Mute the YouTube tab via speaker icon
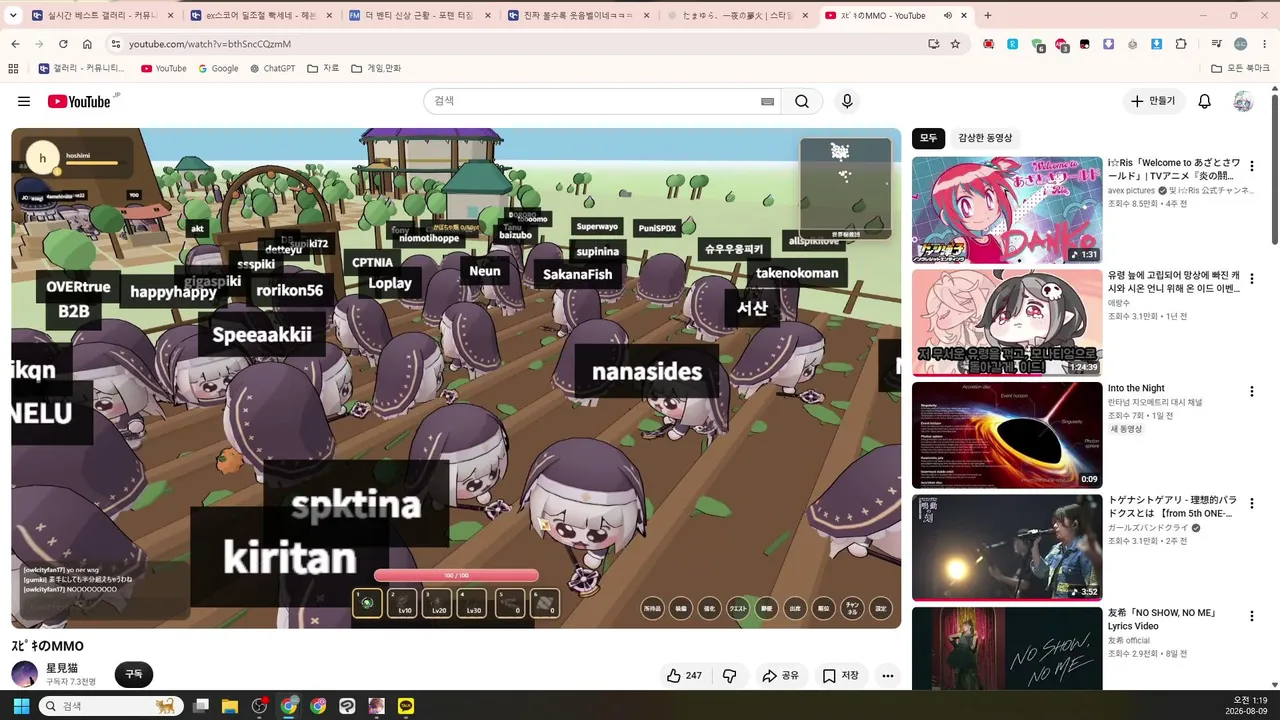This screenshot has height=720, width=1280. pos(947,16)
